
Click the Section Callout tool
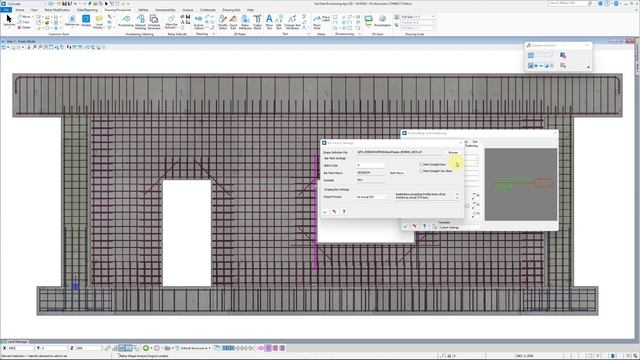click(198, 22)
